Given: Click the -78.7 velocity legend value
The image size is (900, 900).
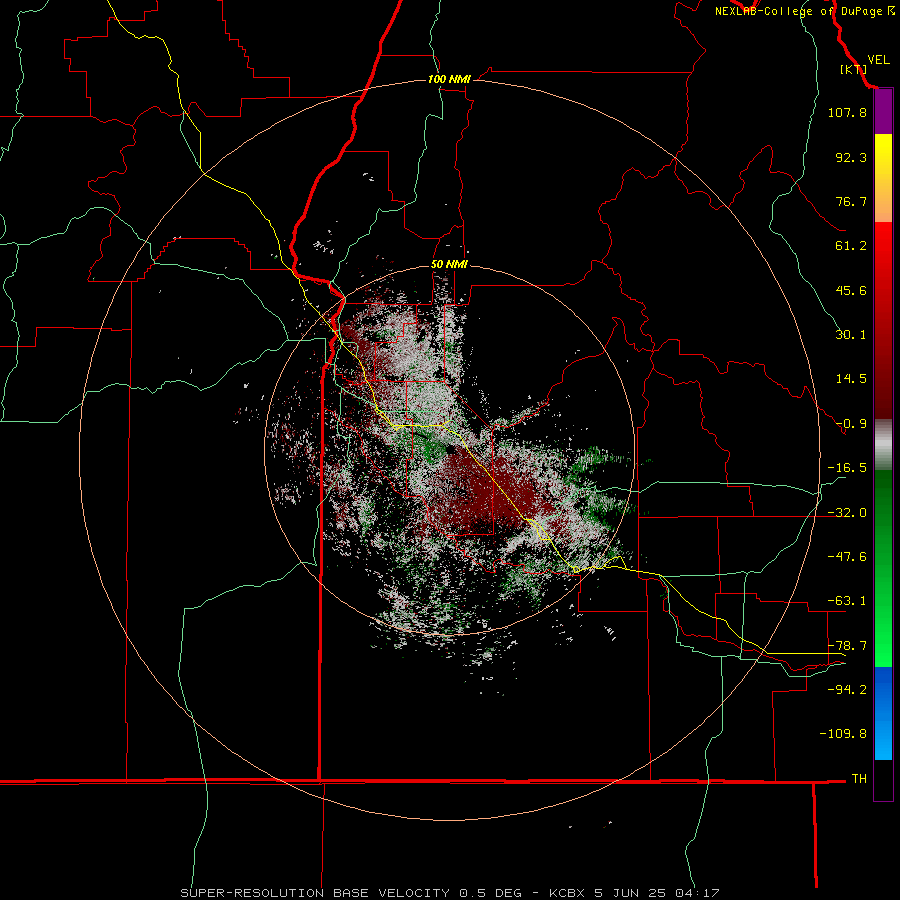Looking at the screenshot, I should pos(847,646).
